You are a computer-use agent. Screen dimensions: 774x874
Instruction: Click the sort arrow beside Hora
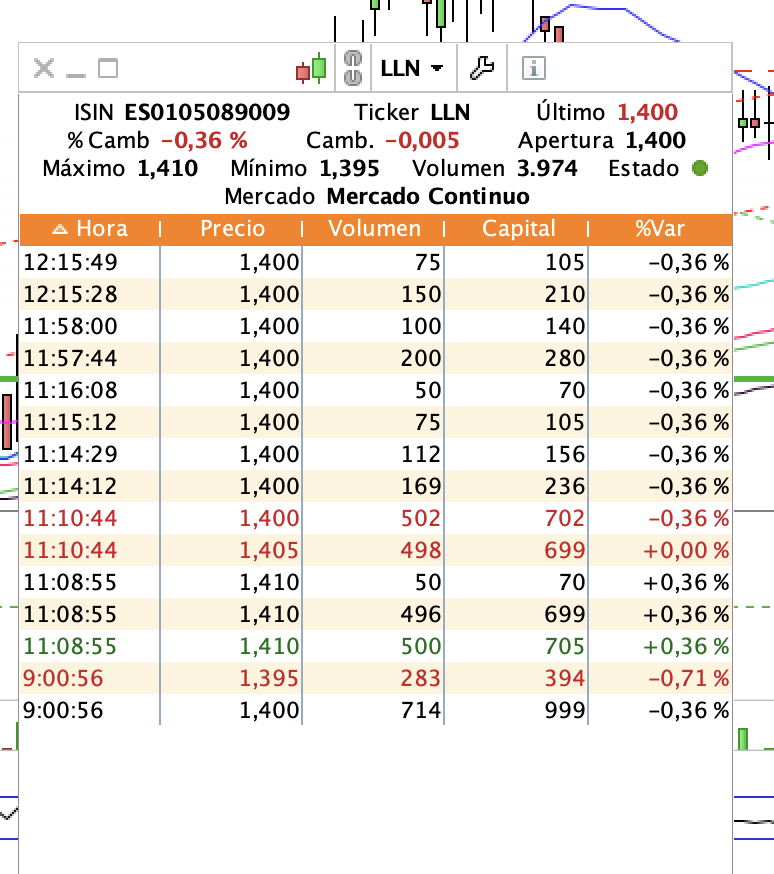pyautogui.click(x=60, y=229)
